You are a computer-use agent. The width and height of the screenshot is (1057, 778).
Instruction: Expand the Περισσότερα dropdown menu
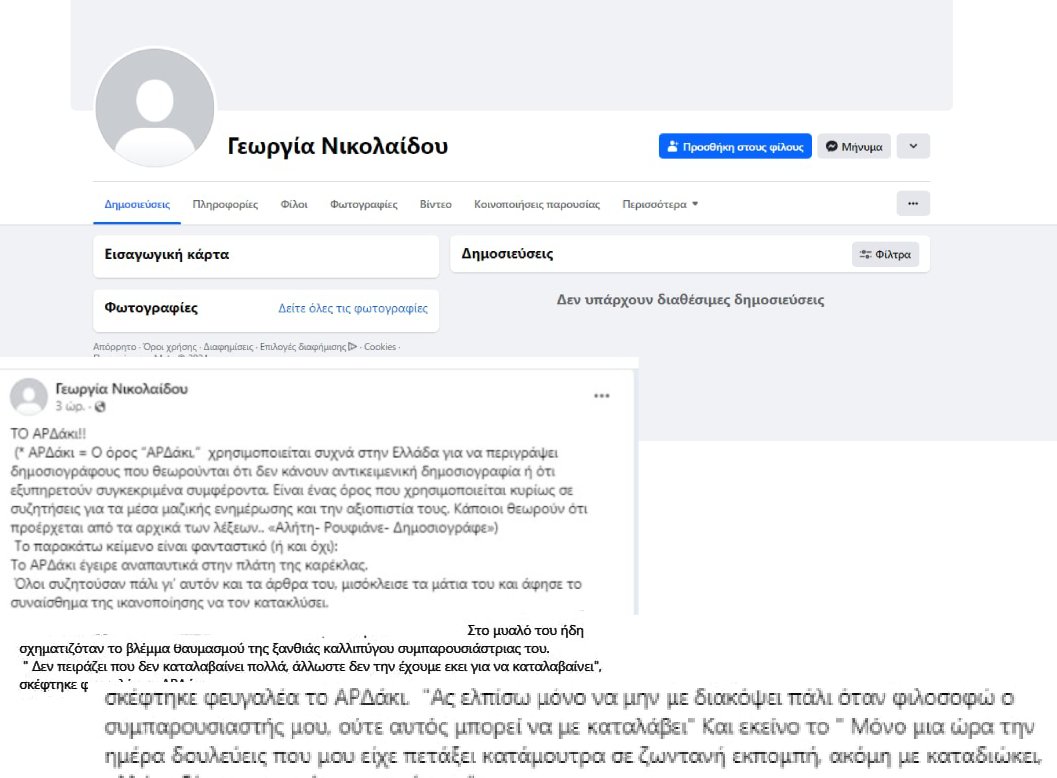(x=660, y=204)
